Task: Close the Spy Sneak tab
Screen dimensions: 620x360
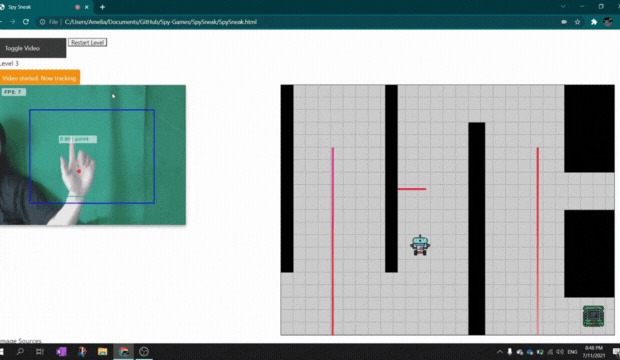Action: click(87, 7)
